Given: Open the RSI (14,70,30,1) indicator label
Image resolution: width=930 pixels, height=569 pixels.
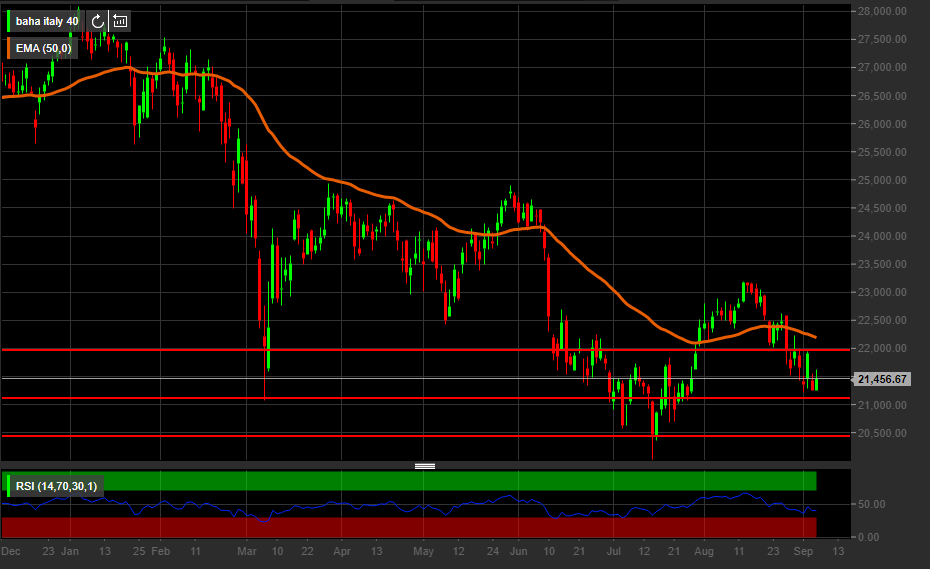Looking at the screenshot, I should tap(56, 487).
